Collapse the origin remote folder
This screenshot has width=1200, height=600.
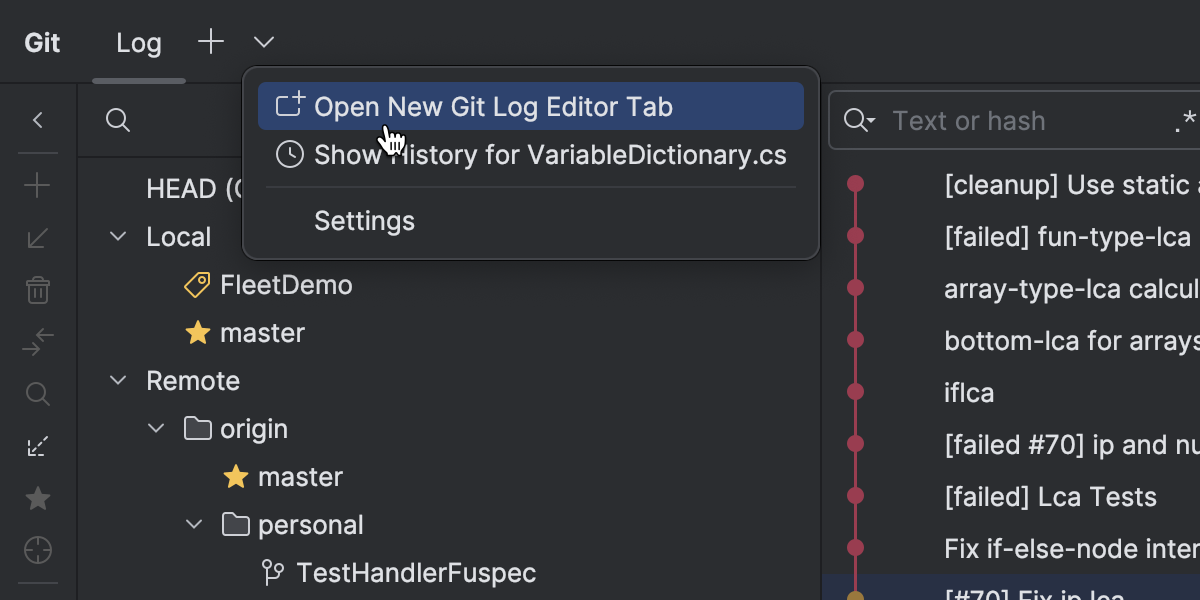coord(157,429)
